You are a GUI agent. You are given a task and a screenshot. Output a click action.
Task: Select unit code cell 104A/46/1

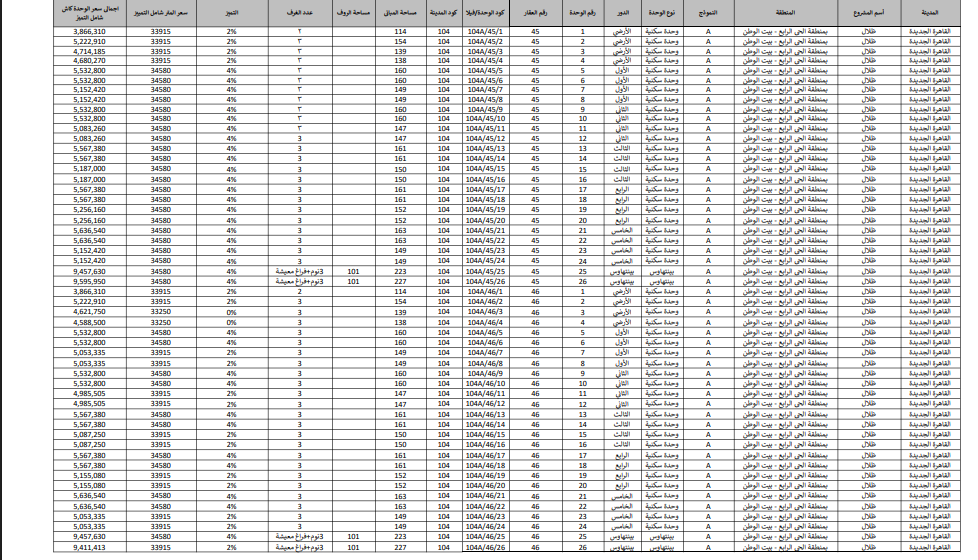[x=485, y=291]
